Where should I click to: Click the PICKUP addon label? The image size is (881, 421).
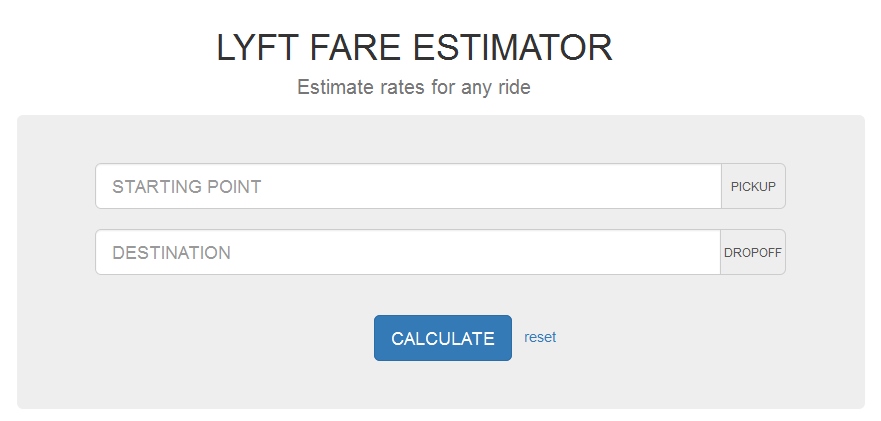point(753,186)
